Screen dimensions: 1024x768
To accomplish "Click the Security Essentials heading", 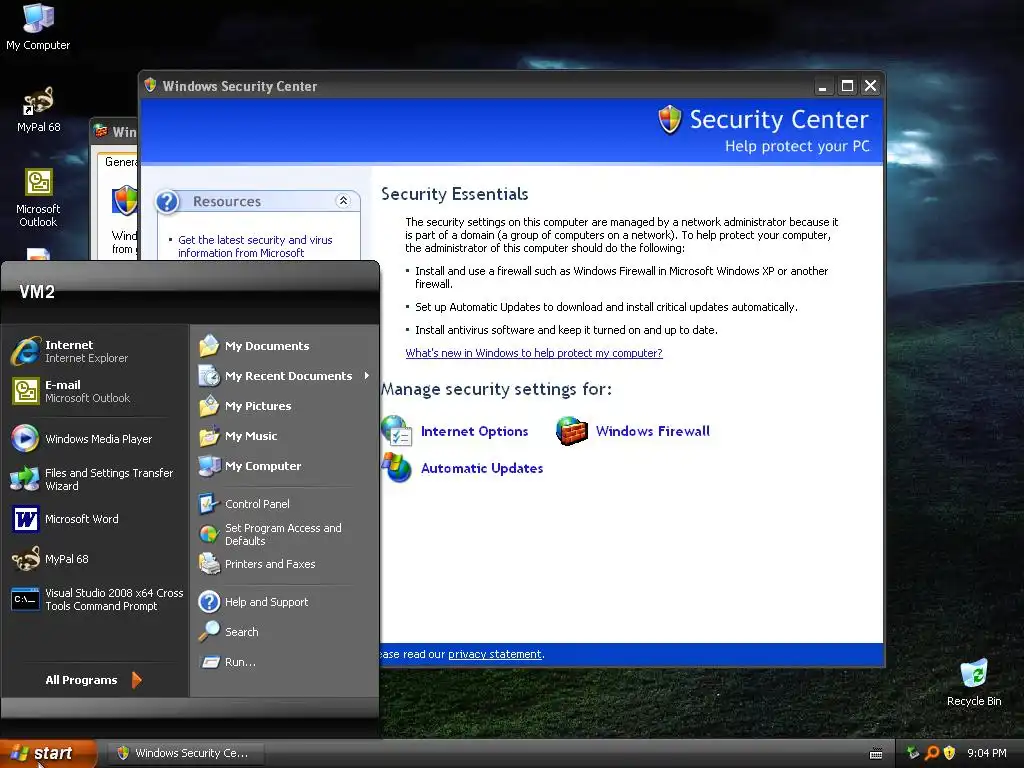I will click(455, 194).
